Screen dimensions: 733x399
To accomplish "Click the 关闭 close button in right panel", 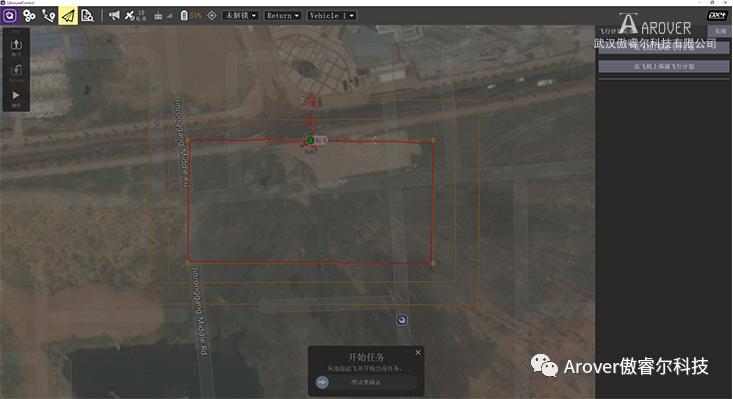I will click(x=720, y=31).
